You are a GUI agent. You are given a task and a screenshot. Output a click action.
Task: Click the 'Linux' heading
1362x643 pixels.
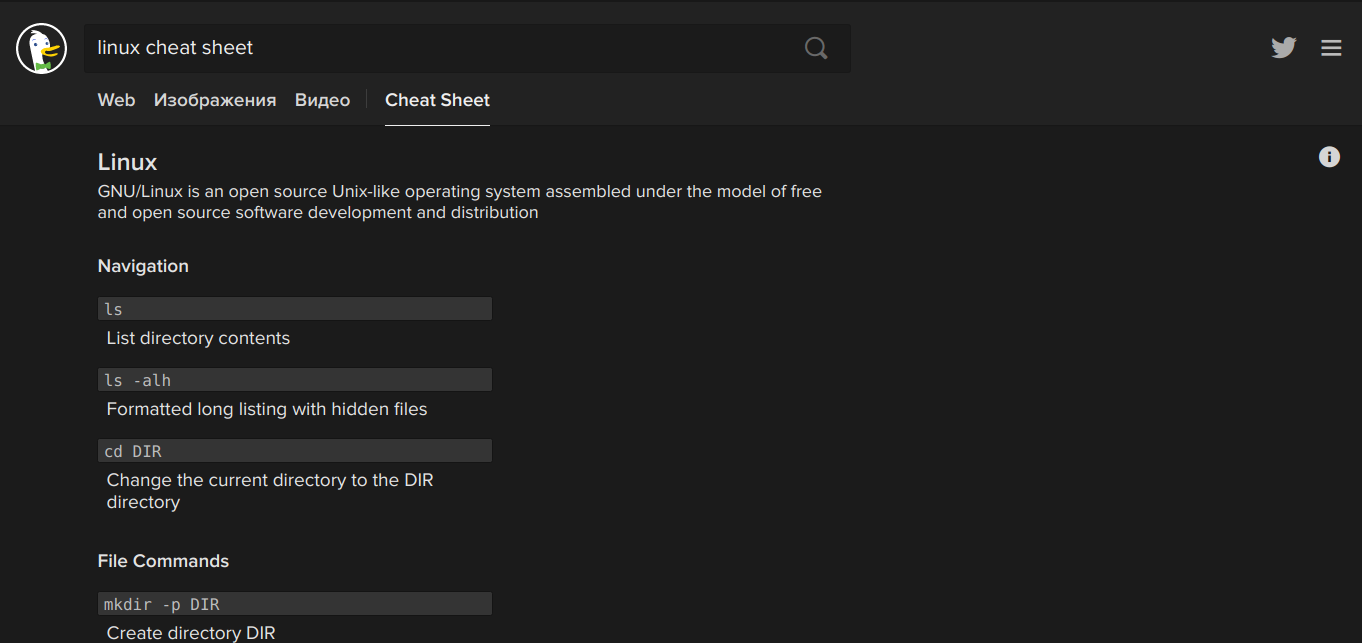tap(127, 162)
